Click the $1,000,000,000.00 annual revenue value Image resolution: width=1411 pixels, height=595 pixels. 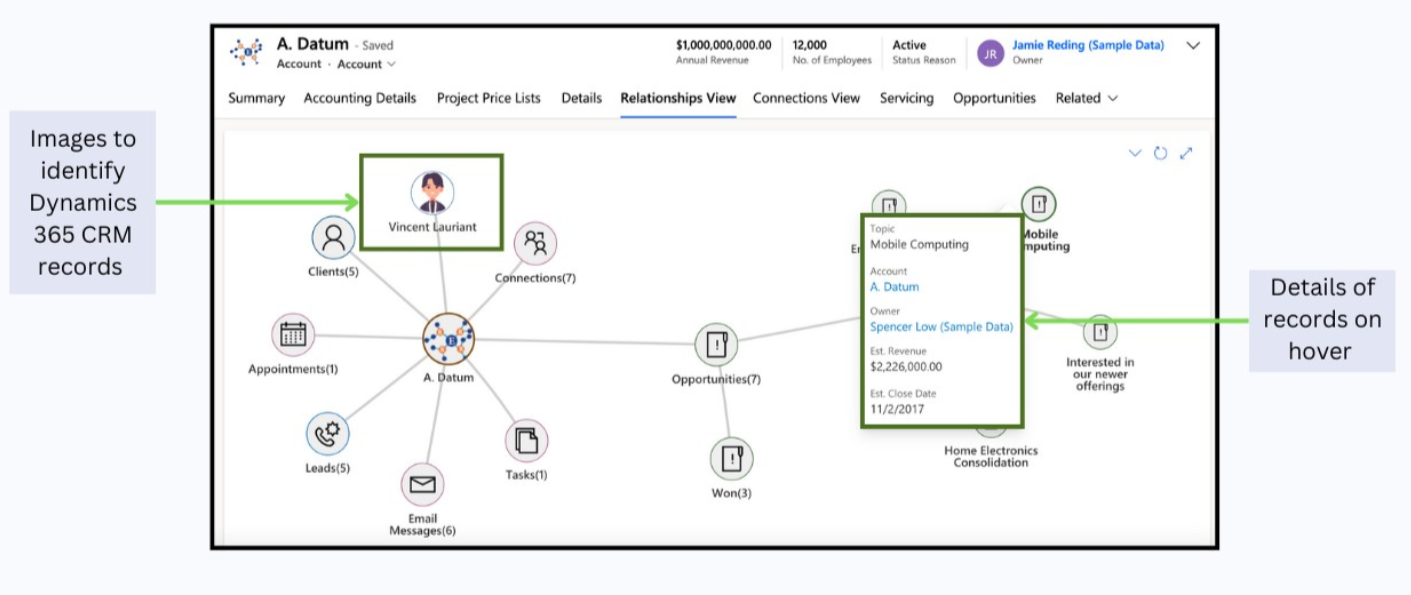(x=723, y=45)
